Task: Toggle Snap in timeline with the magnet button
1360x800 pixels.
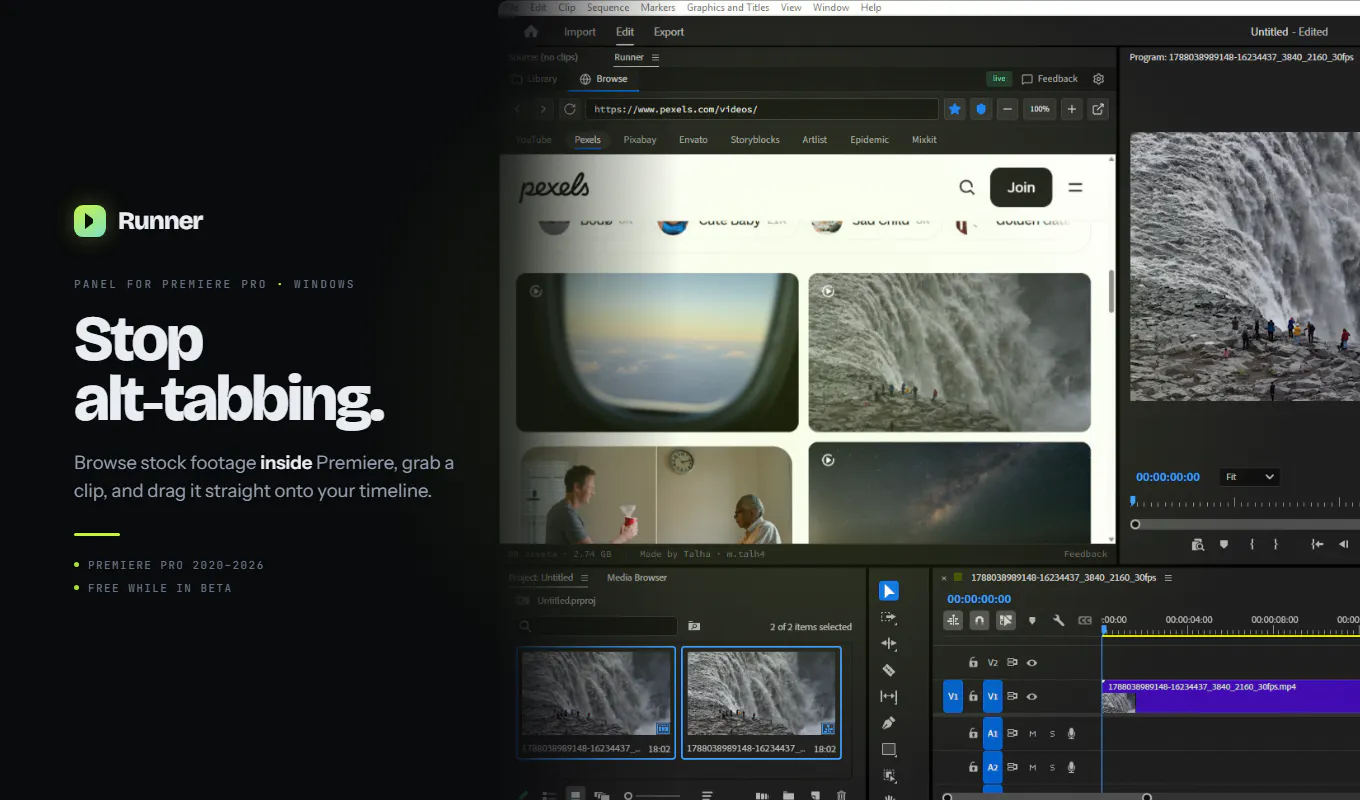Action: click(980, 621)
